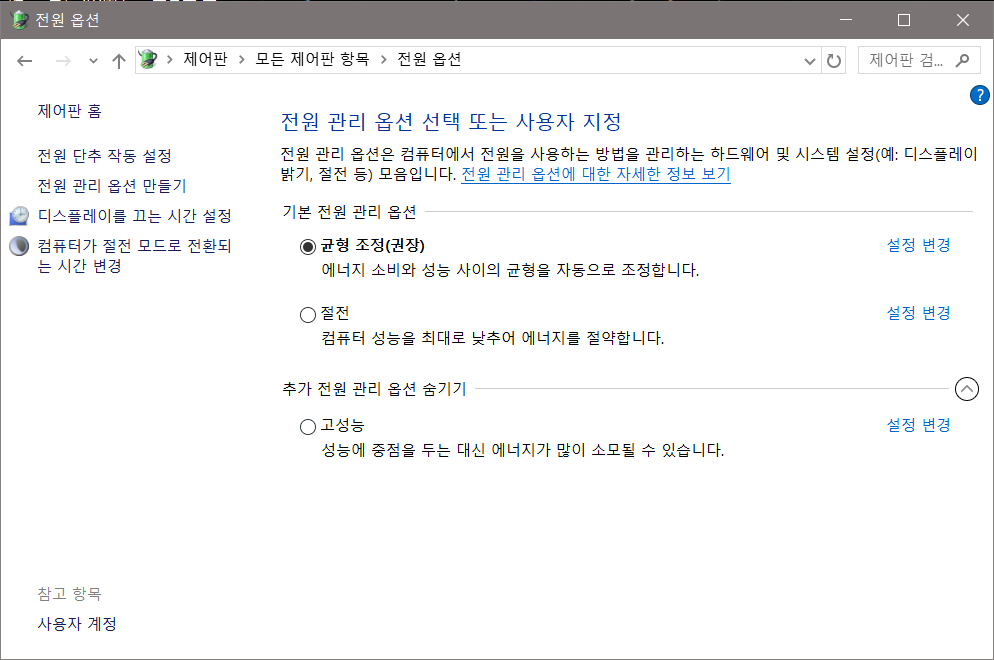Collapse the 추가 전원 관리 옵션 section
This screenshot has height=660, width=994.
967,389
